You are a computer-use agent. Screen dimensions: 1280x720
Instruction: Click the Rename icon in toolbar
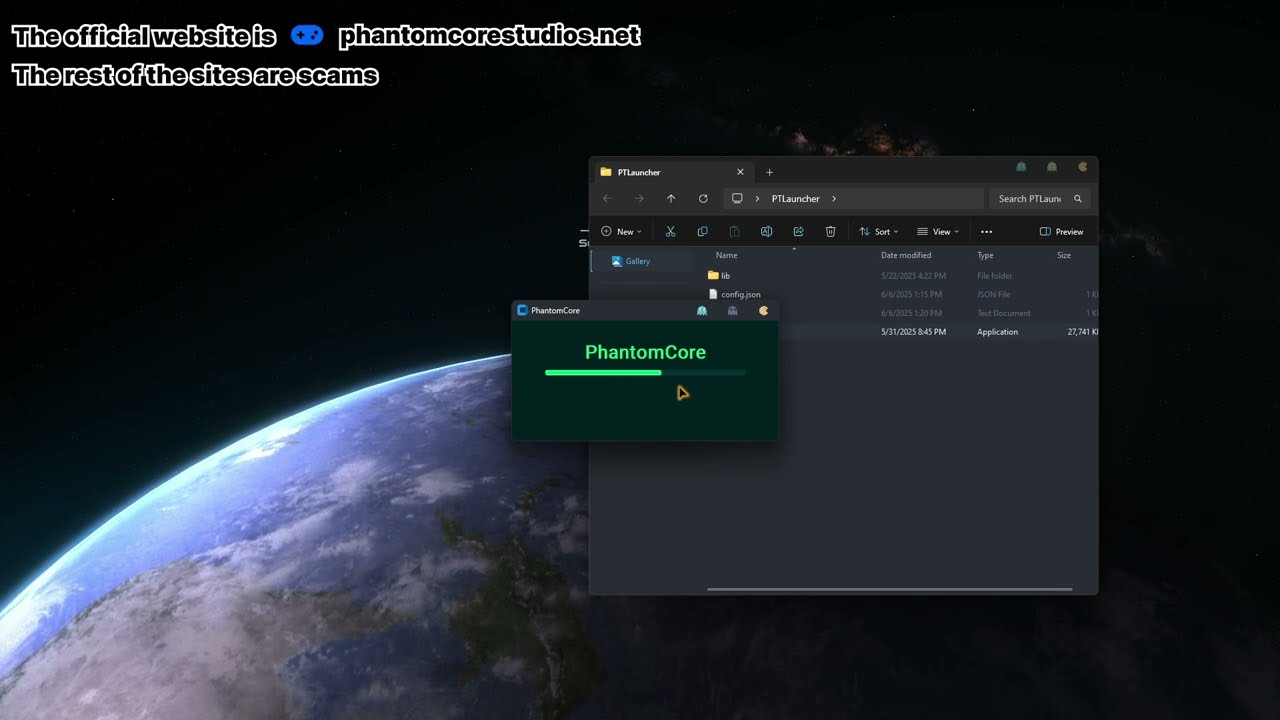766,232
